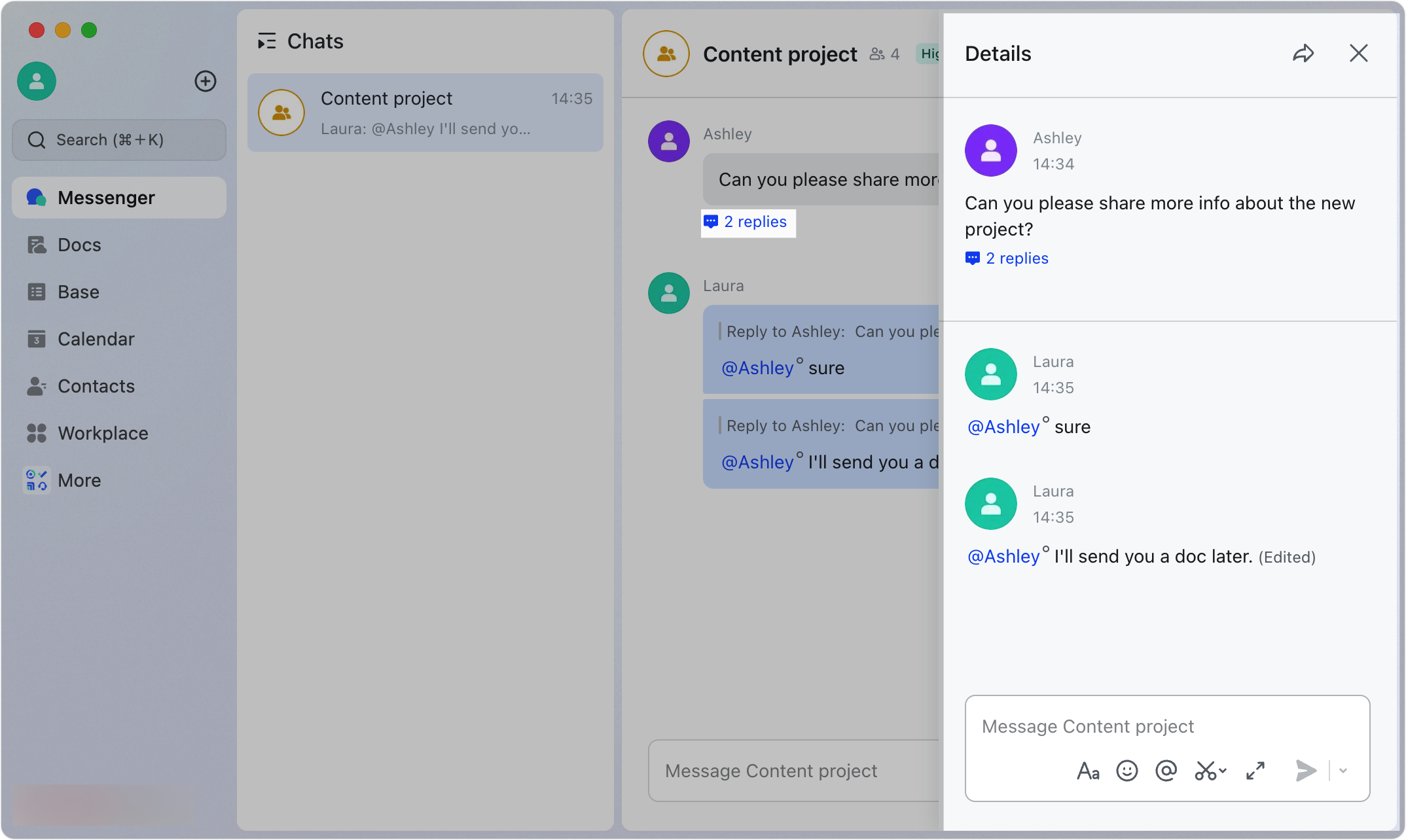Expand the snippet/attachment menu icon
The width and height of the screenshot is (1406, 840).
pos(1210,770)
